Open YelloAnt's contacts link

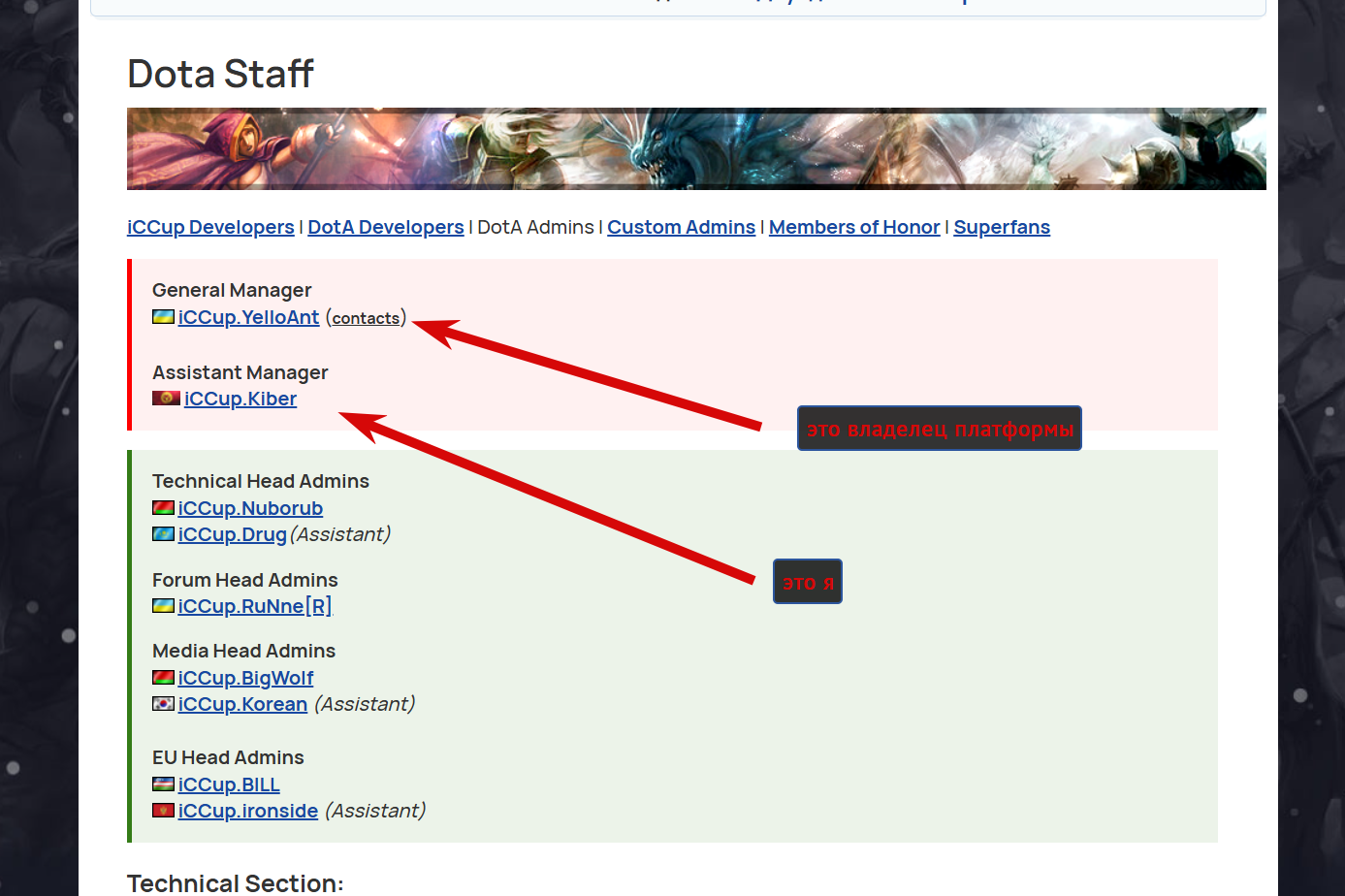366,318
